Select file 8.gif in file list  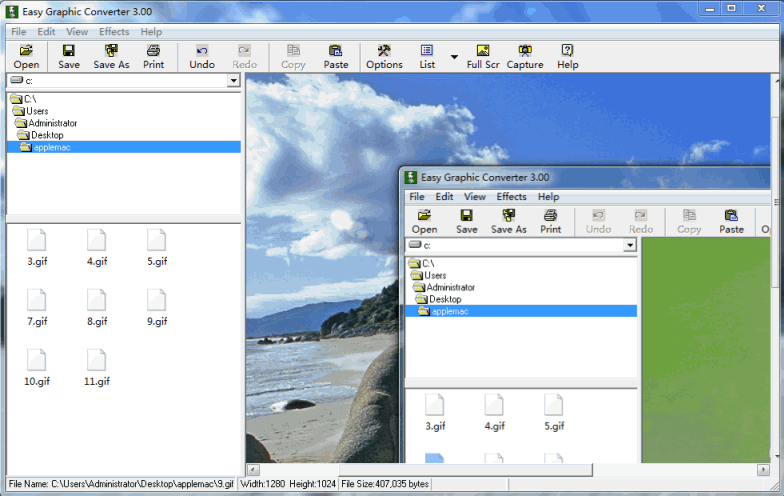(x=96, y=308)
